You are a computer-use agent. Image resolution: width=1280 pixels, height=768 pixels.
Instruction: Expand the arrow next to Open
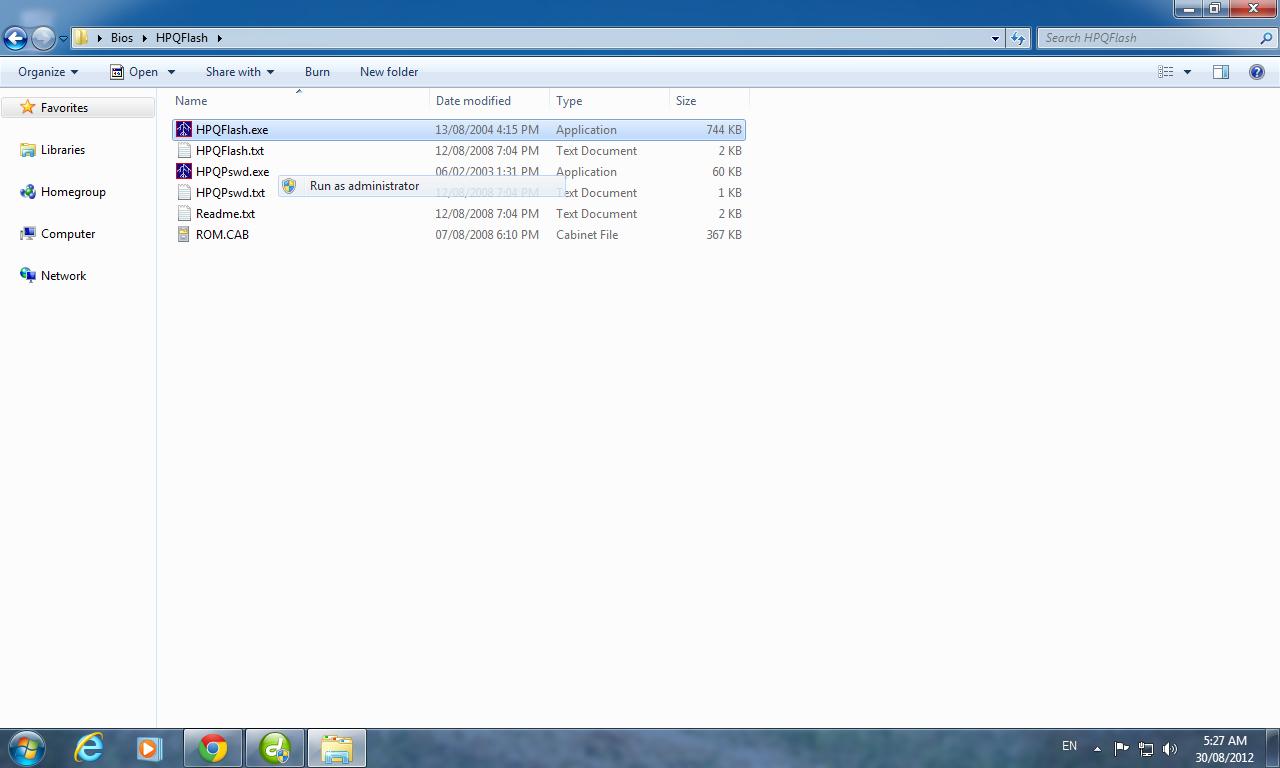(x=171, y=72)
